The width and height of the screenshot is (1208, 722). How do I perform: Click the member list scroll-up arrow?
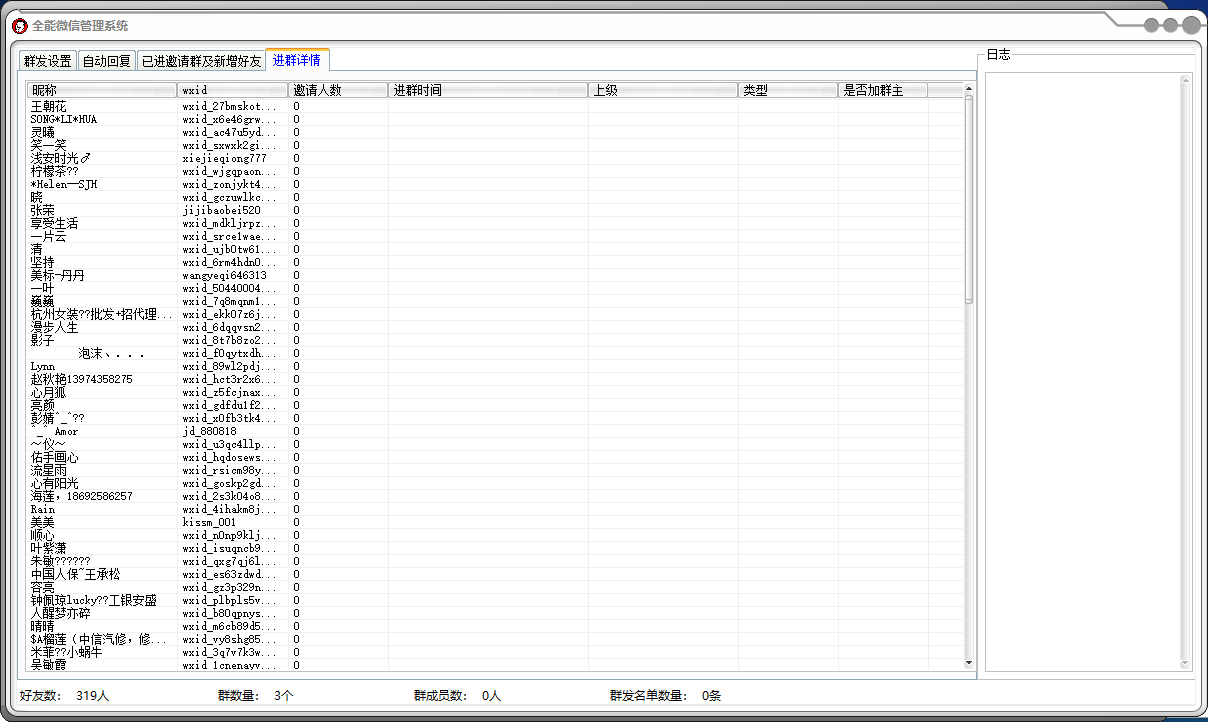point(968,89)
